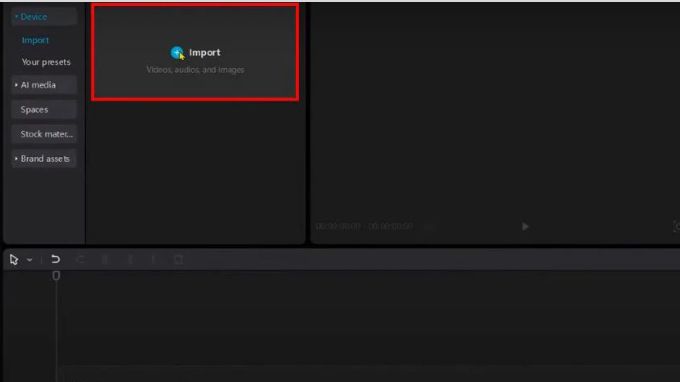Switch to the Spaces section
This screenshot has height=382, width=680.
pyautogui.click(x=44, y=110)
